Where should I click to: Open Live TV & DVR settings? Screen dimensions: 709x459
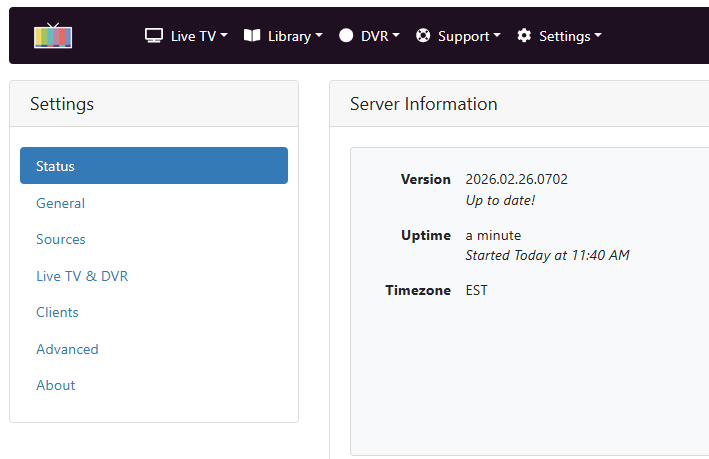82,276
